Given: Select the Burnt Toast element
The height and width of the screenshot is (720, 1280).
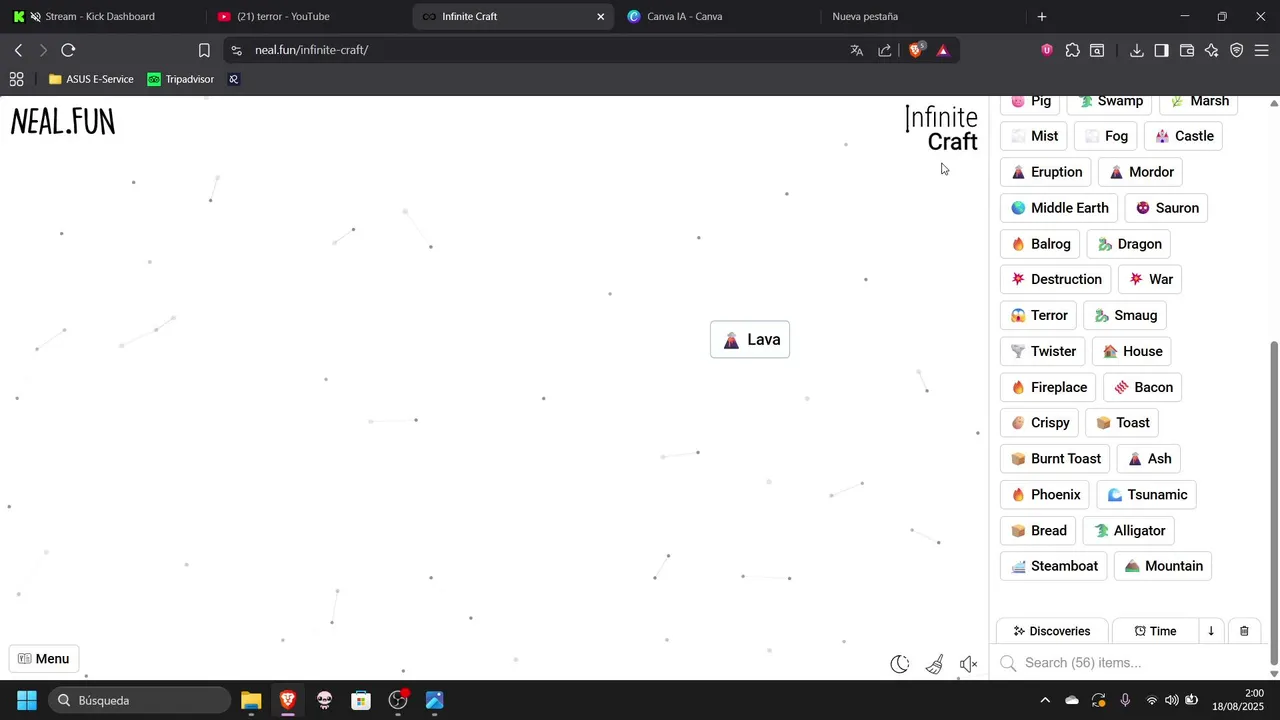Looking at the screenshot, I should coord(1056,459).
